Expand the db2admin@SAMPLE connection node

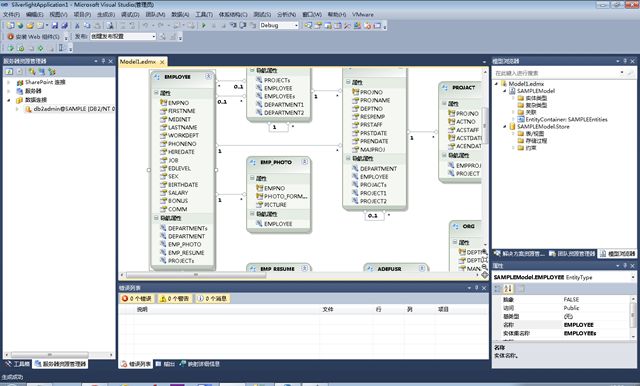pyautogui.click(x=17, y=109)
